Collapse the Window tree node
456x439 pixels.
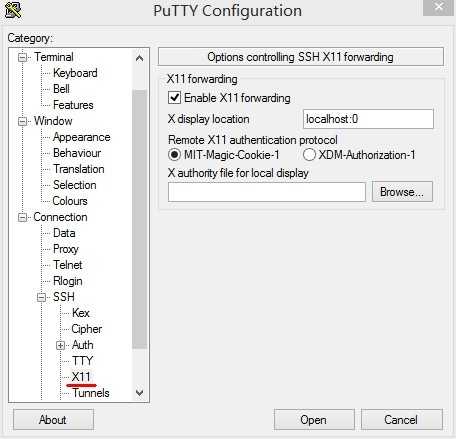[x=22, y=121]
